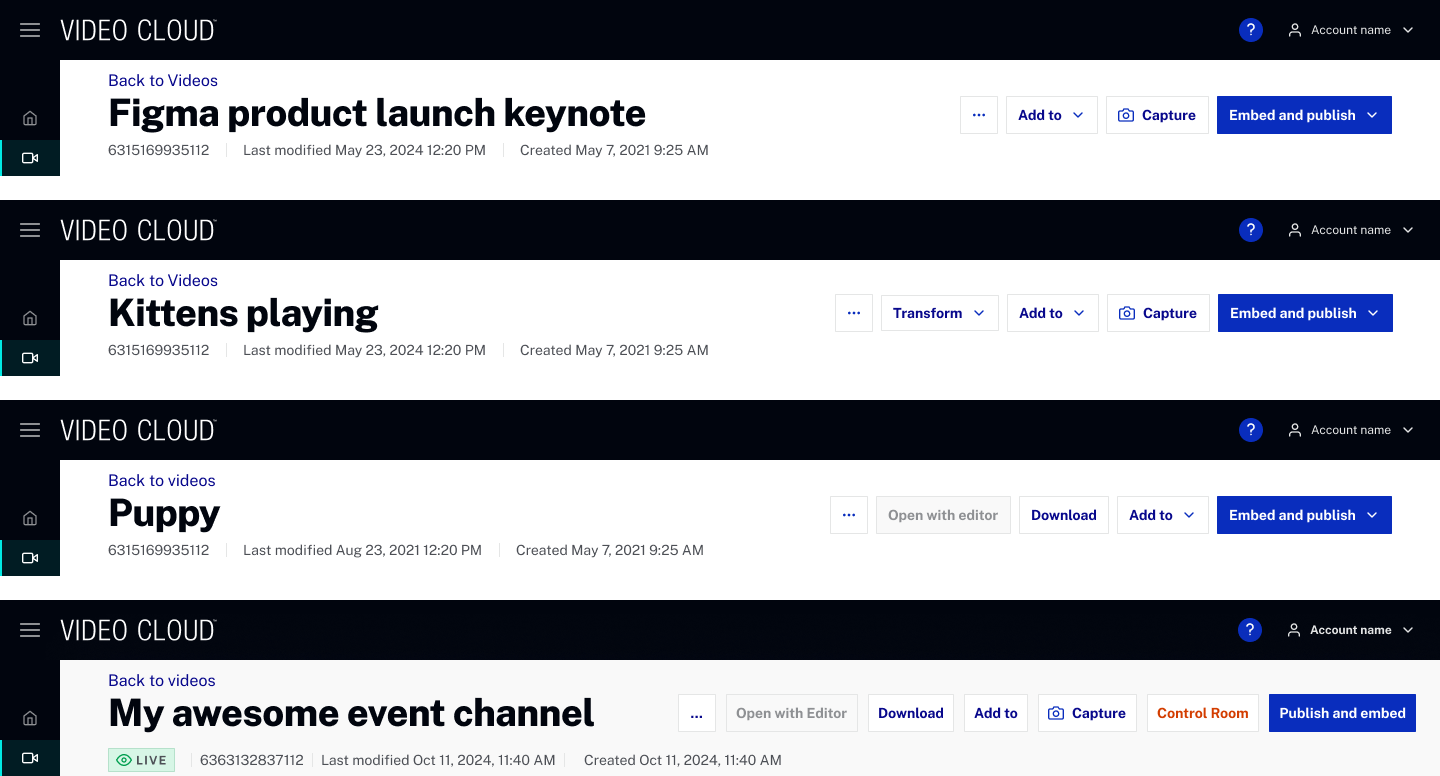Click Publish and embed for event channel

[x=1342, y=713]
